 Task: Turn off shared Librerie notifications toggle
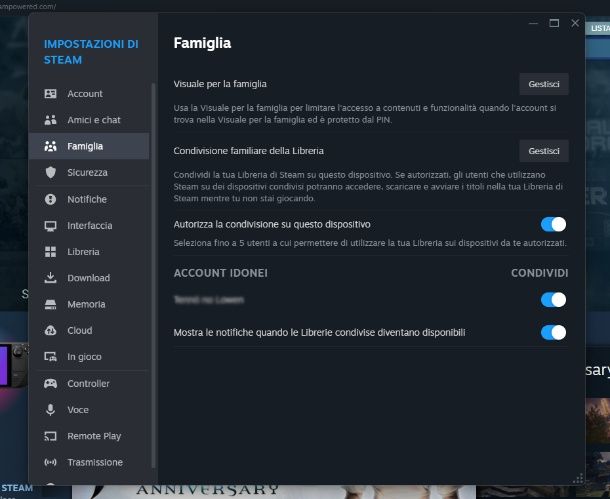[x=553, y=333]
